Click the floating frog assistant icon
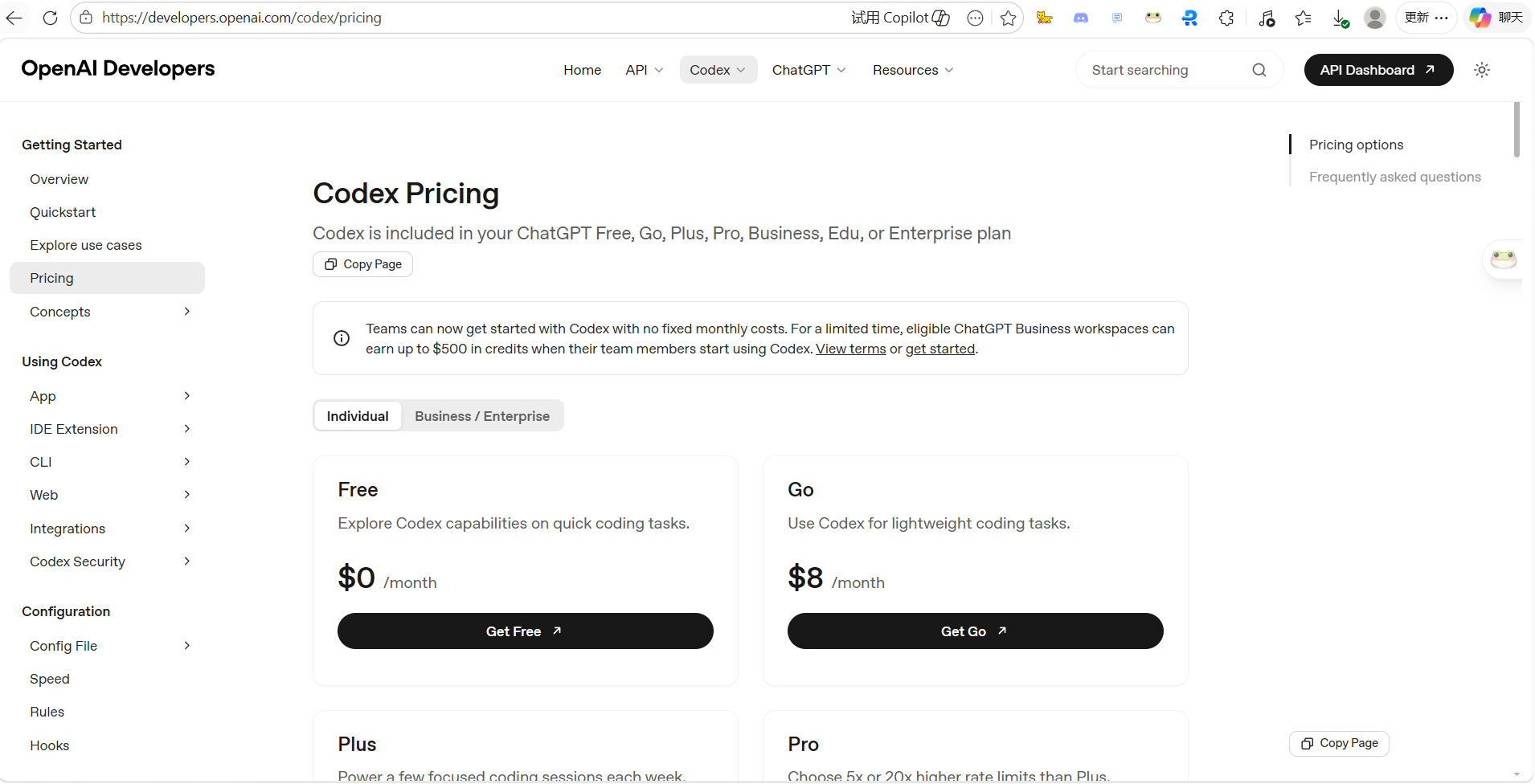The width and height of the screenshot is (1535, 784). tap(1503, 259)
